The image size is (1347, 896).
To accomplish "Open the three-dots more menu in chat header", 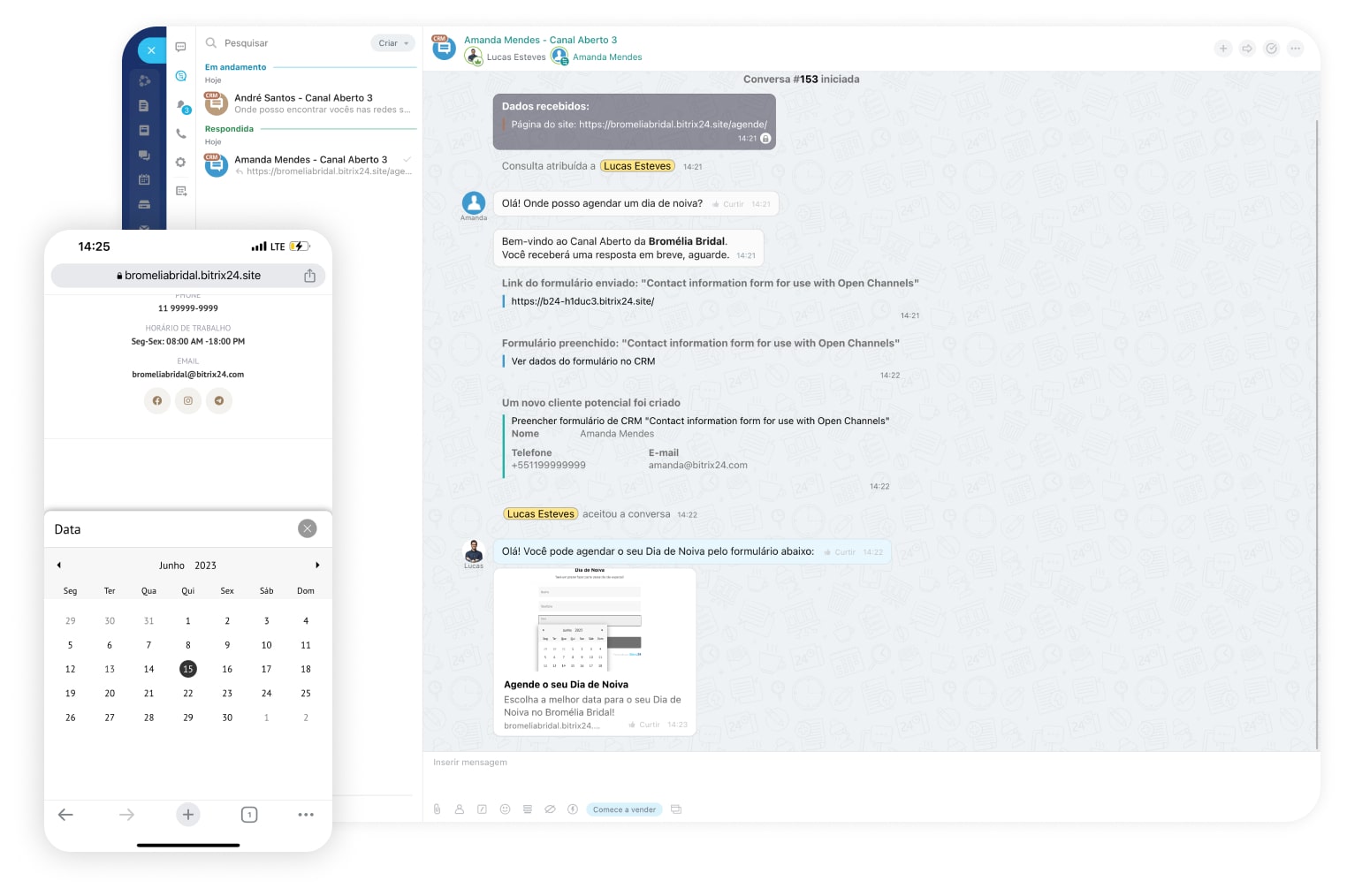I will (1295, 49).
